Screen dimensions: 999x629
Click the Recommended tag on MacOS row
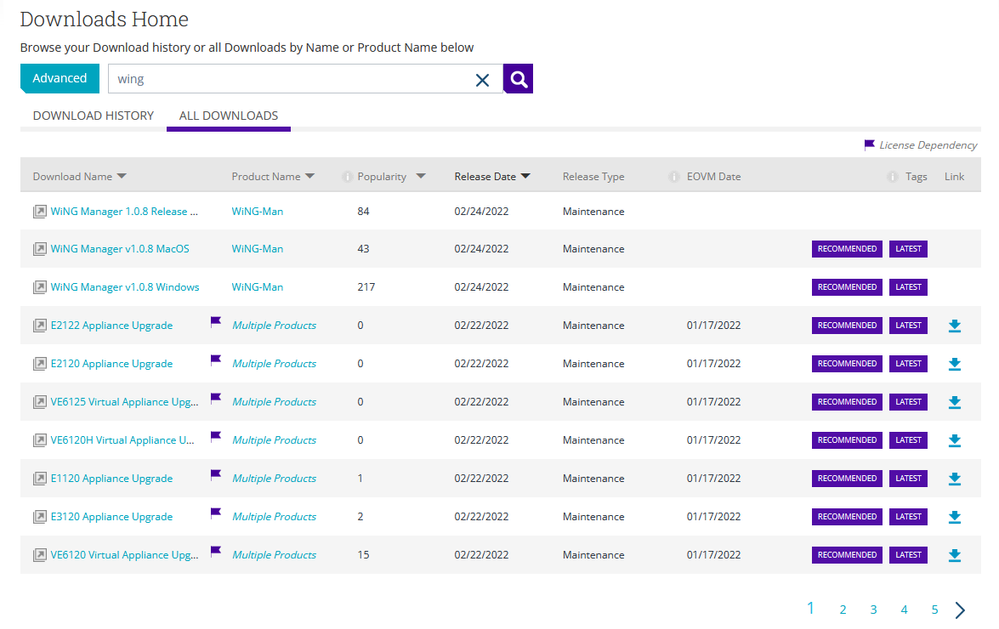(847, 249)
